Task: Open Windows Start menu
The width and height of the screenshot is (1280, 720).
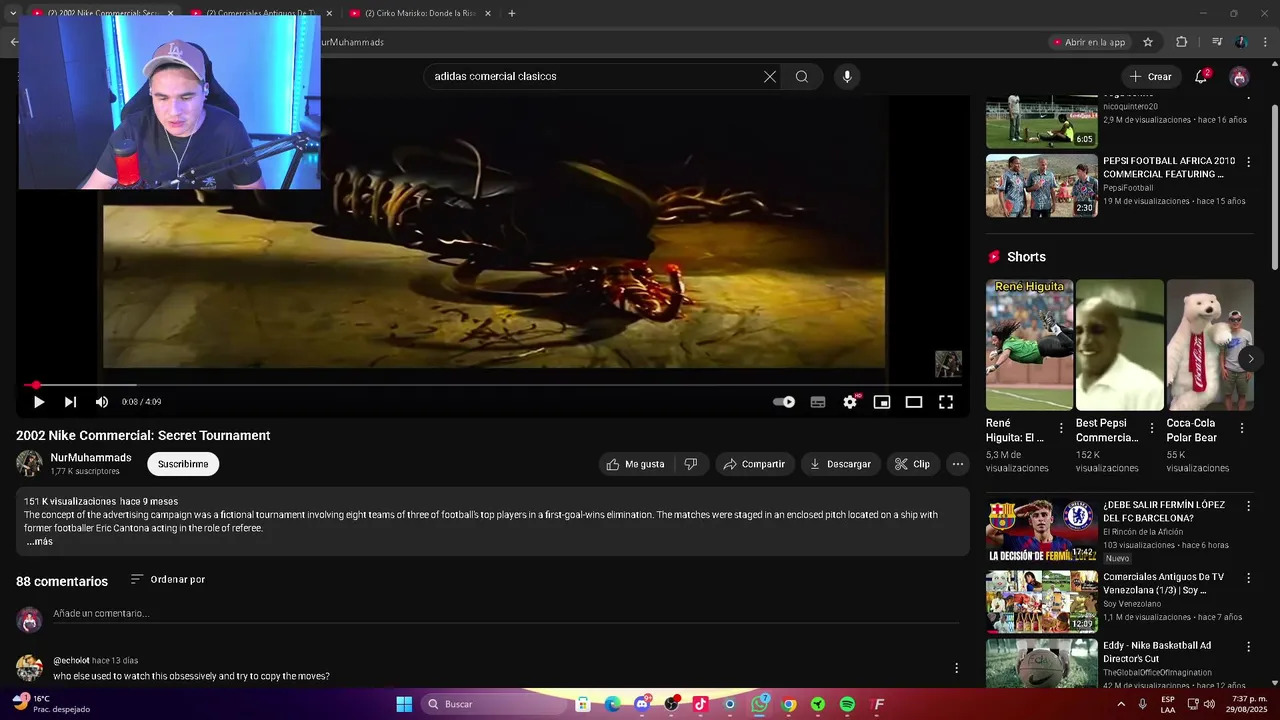Action: pyautogui.click(x=404, y=704)
